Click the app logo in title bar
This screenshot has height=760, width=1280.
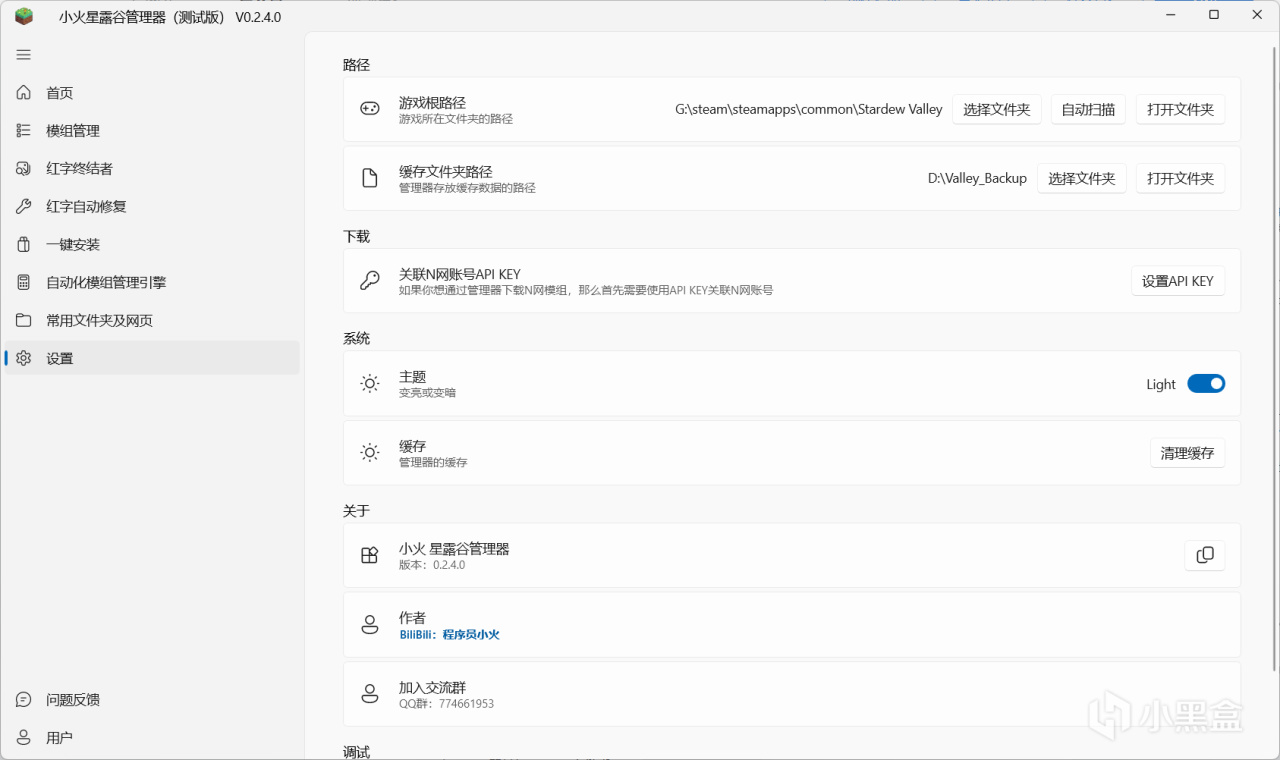(24, 17)
